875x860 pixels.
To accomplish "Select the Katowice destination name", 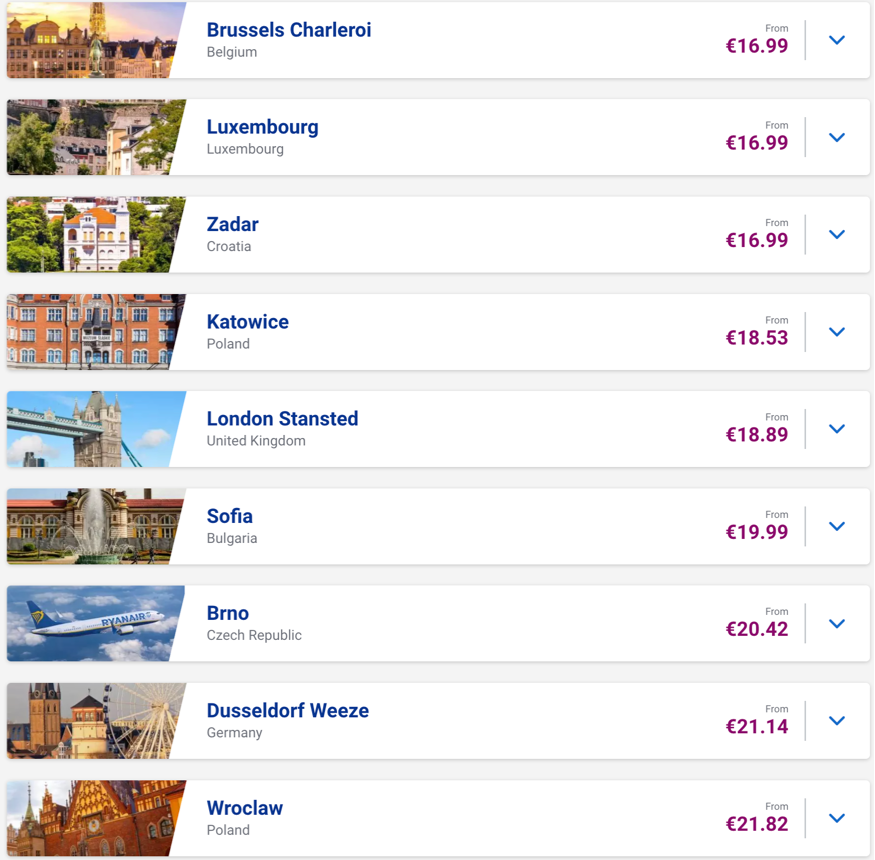I will 248,322.
